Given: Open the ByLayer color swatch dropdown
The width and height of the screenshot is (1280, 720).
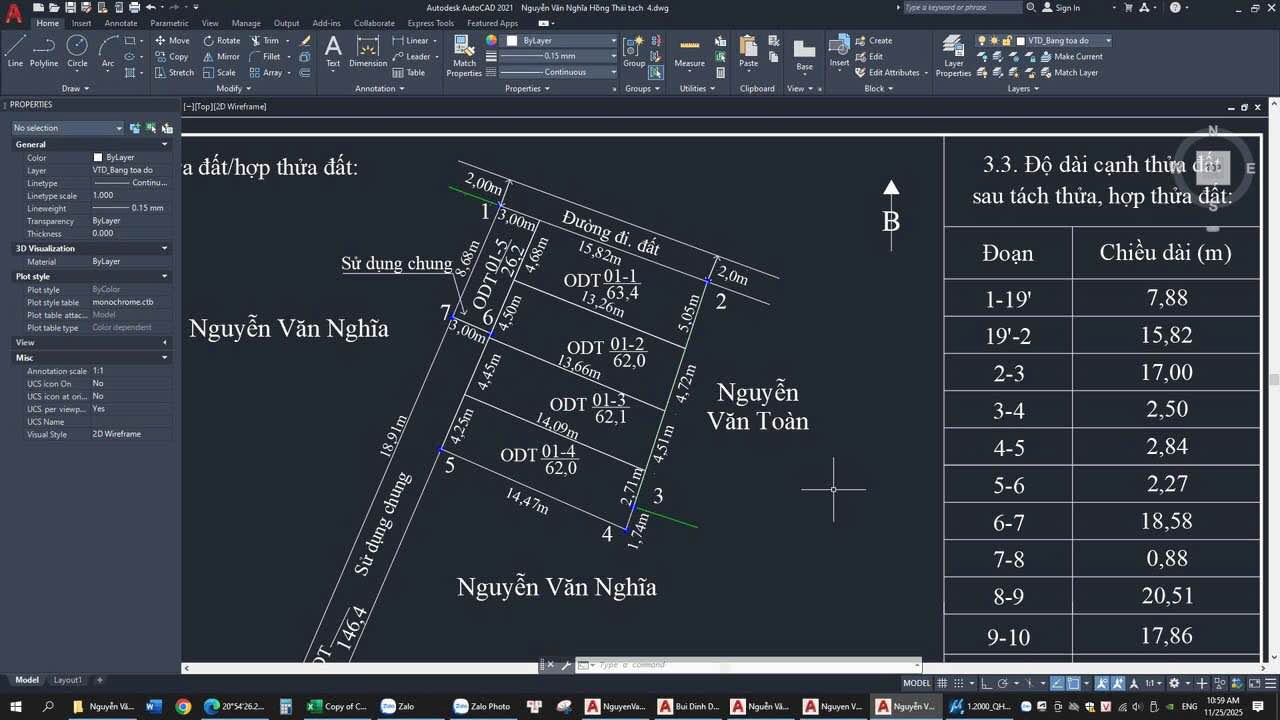Looking at the screenshot, I should [x=613, y=41].
